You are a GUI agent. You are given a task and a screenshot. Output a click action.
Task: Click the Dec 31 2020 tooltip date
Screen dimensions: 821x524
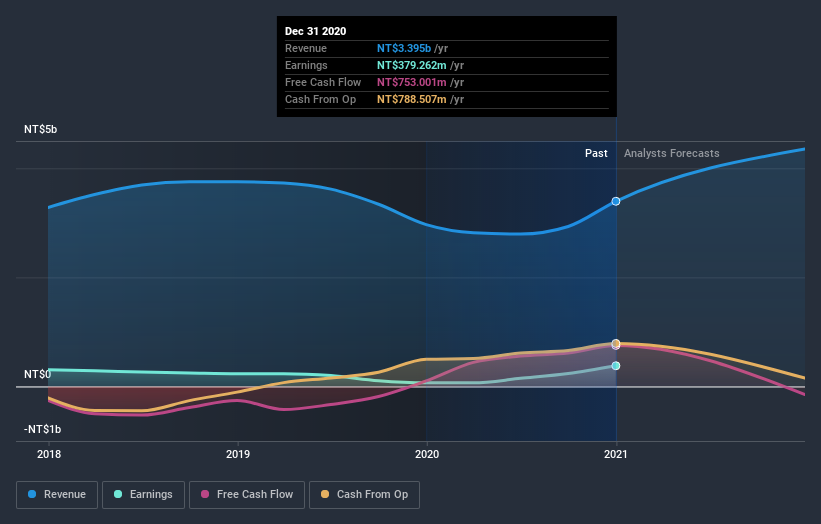(x=315, y=31)
